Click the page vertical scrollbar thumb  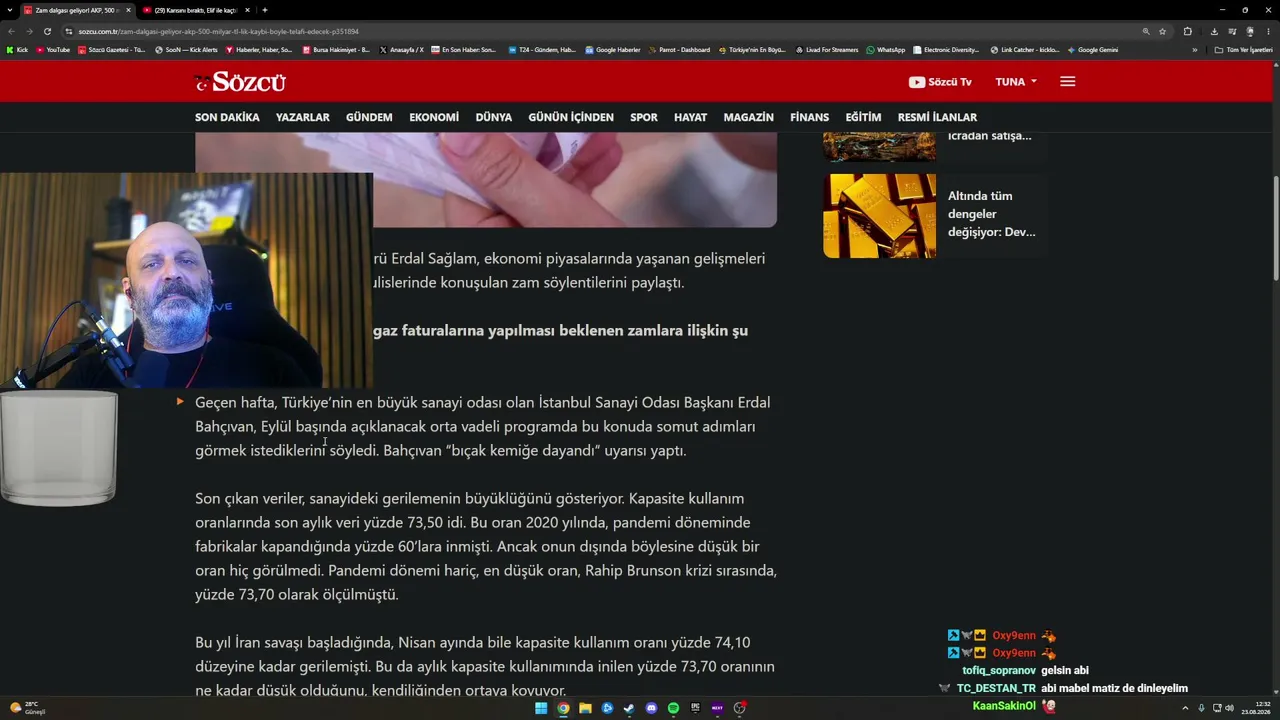coord(1275,228)
